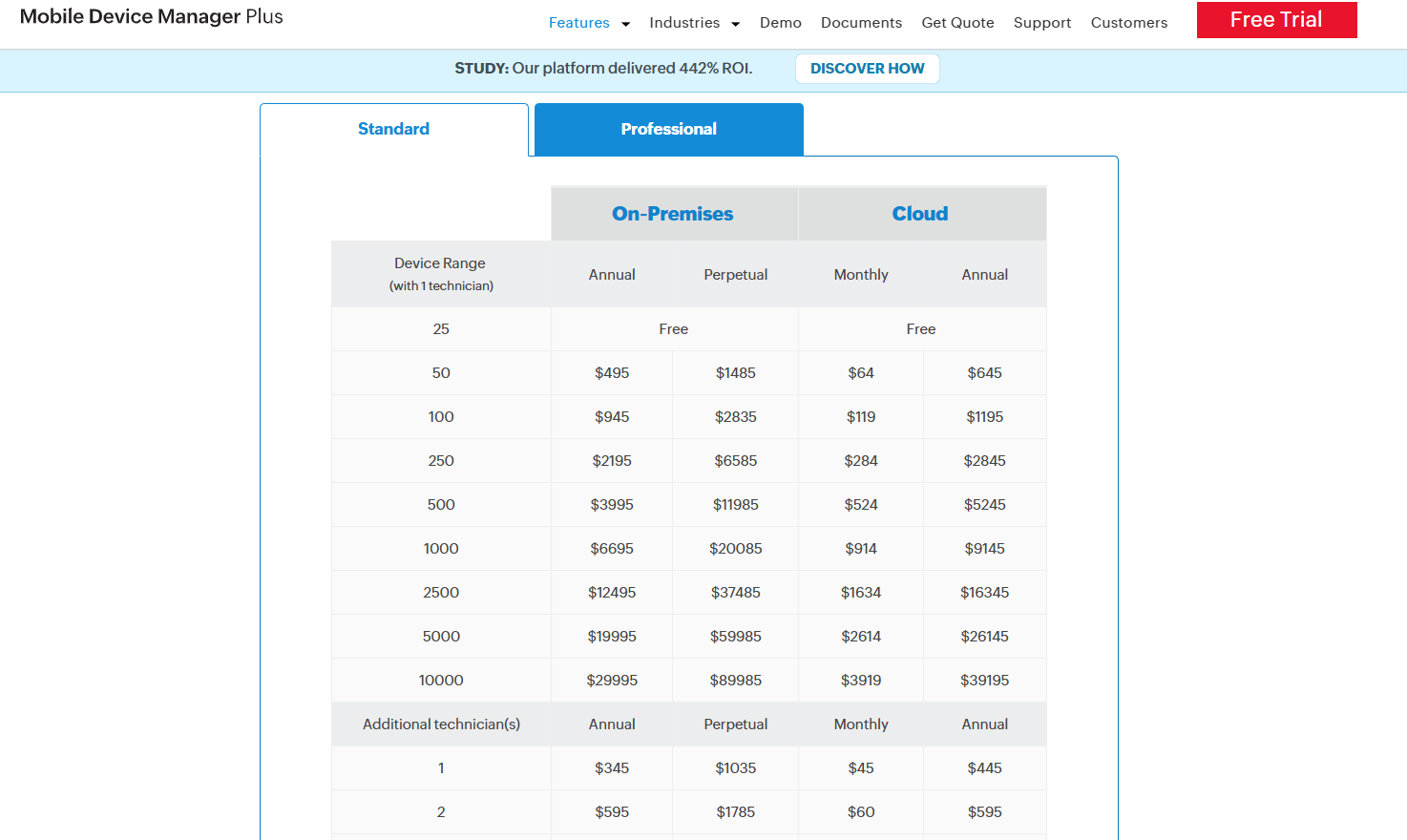Navigate to the Support page
Viewport: 1407px width, 840px height.
point(1041,23)
